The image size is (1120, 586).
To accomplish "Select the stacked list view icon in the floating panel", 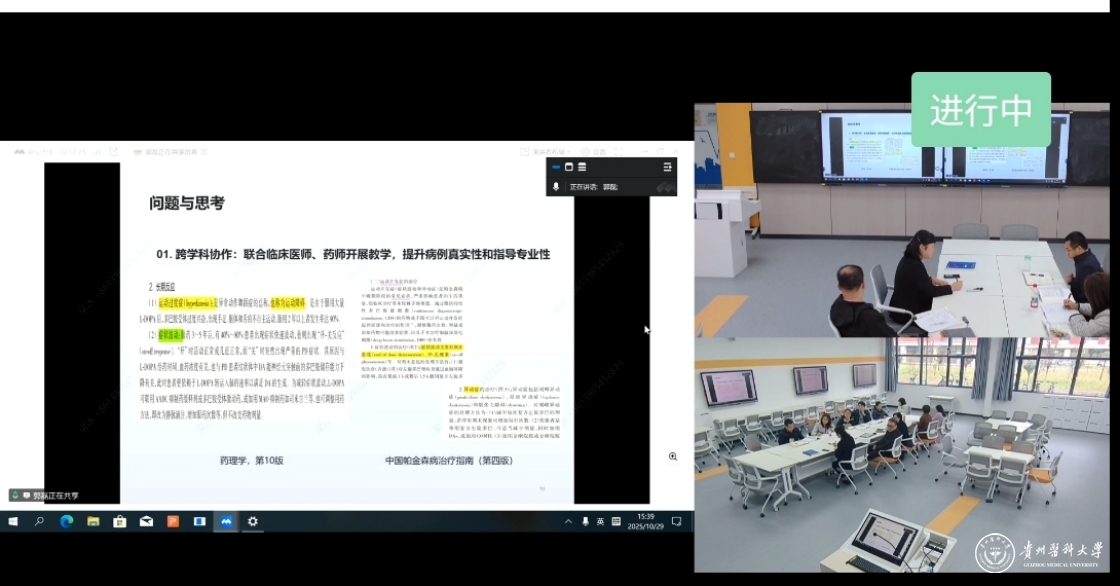I will (x=582, y=167).
